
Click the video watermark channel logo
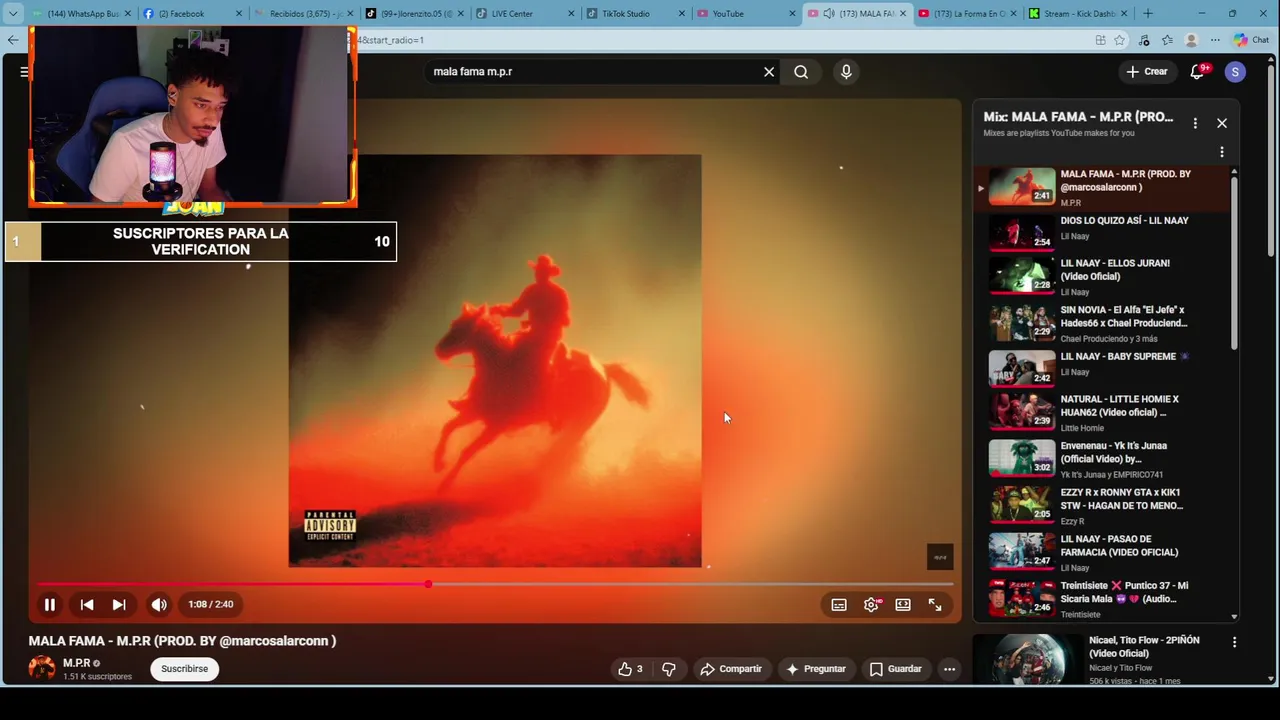(x=940, y=557)
